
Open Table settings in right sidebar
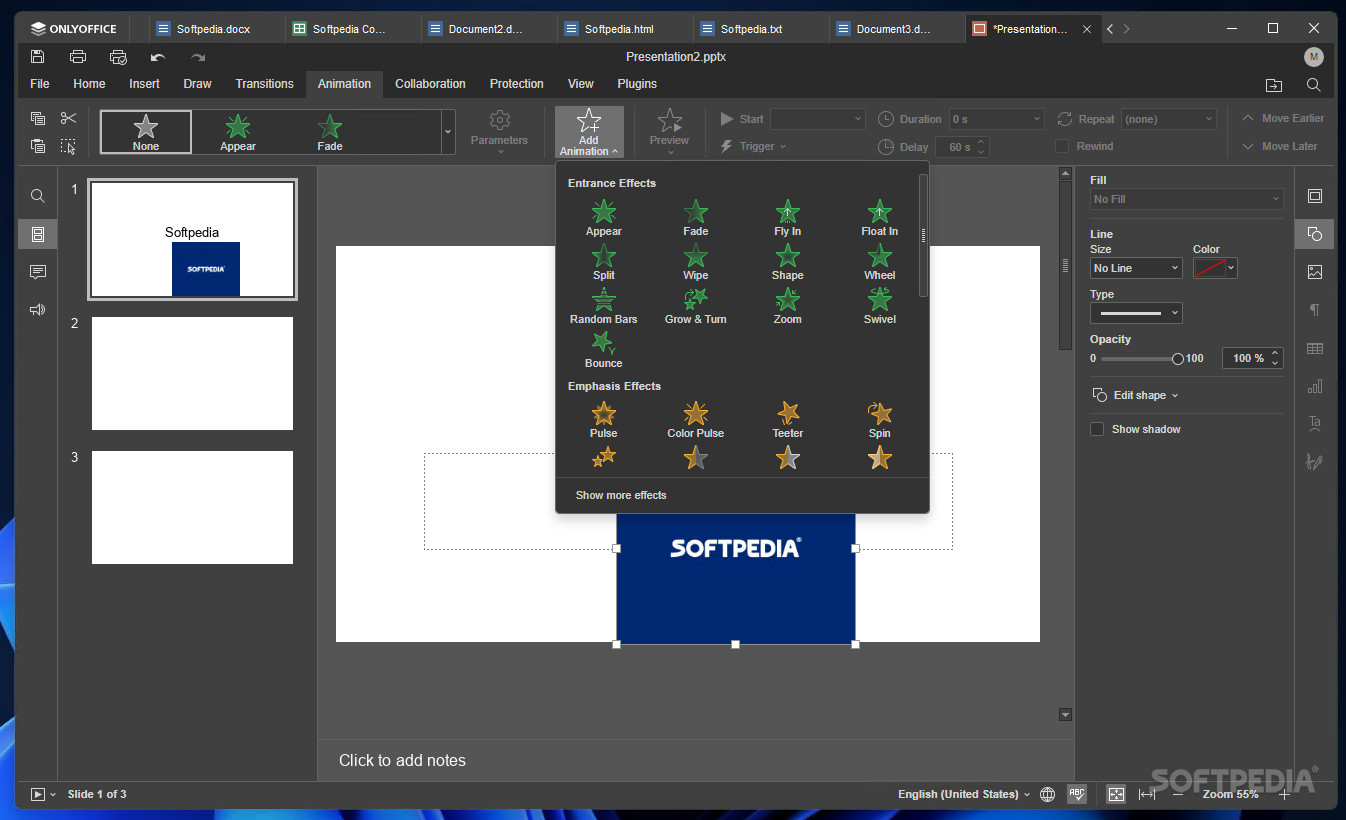coord(1315,348)
